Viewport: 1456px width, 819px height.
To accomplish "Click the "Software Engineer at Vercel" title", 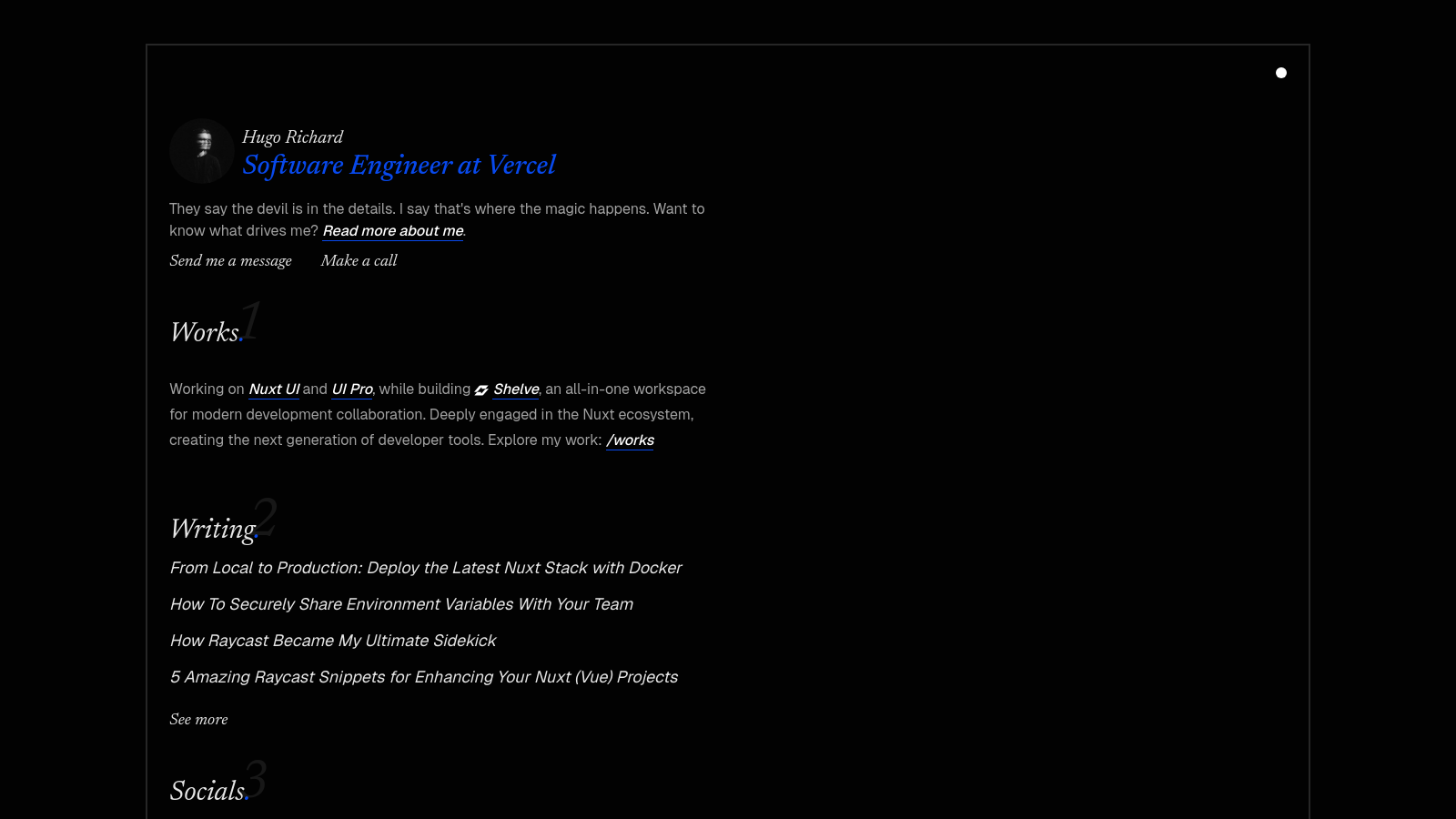I will point(399,166).
